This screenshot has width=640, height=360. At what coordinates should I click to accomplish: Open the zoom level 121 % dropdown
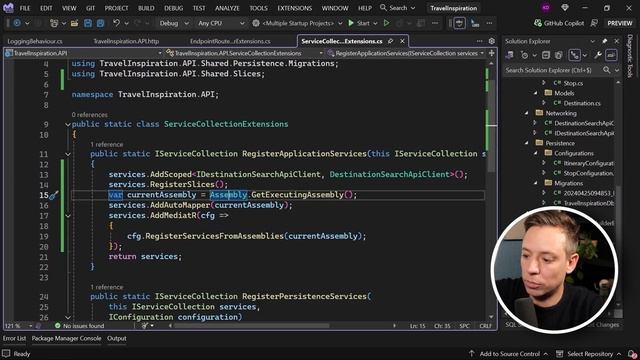coord(30,326)
